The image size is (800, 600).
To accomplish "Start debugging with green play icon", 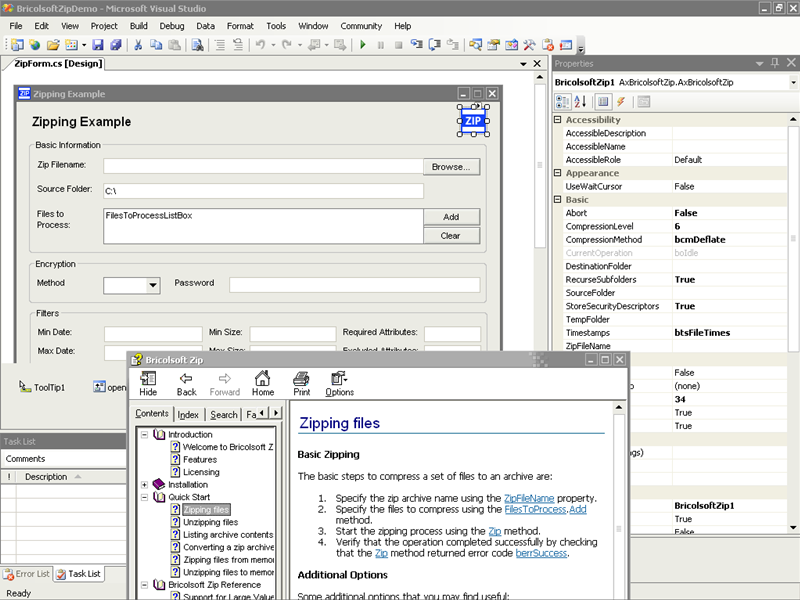I will pos(363,45).
